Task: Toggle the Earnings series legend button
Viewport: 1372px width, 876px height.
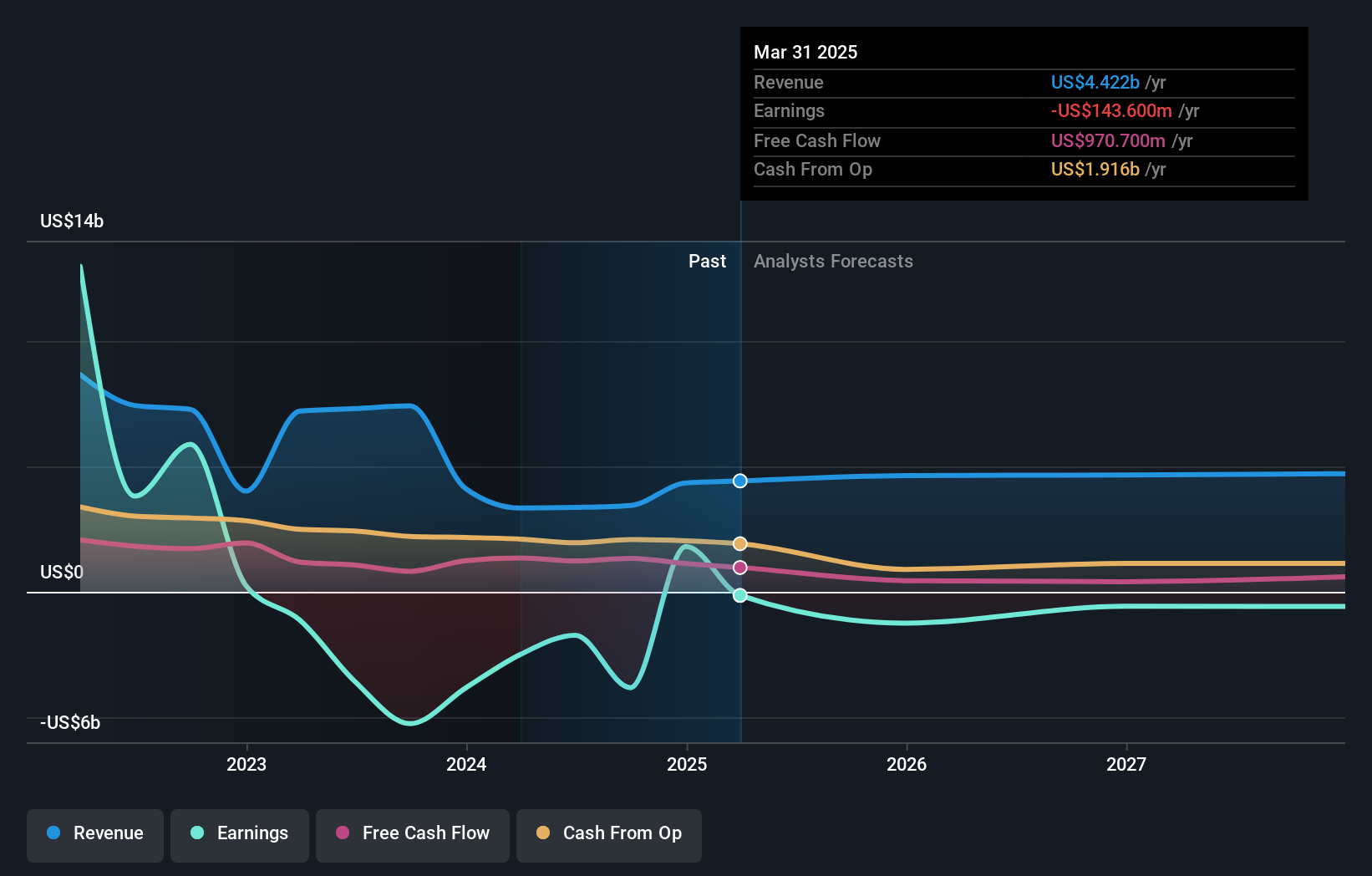Action: click(x=240, y=835)
